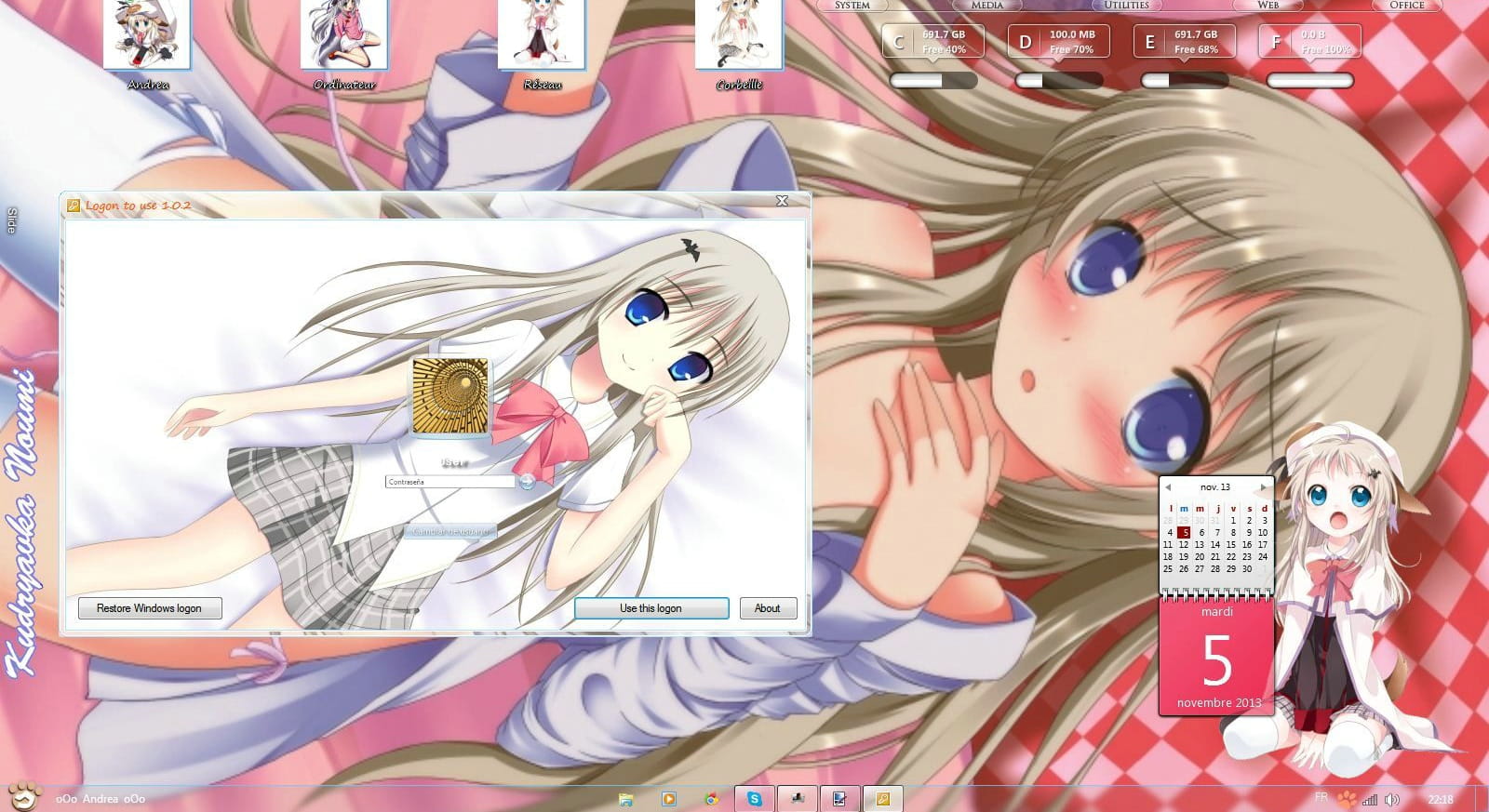This screenshot has height=812, width=1489.
Task: Click the orange paw tray icon
Action: [x=1347, y=798]
